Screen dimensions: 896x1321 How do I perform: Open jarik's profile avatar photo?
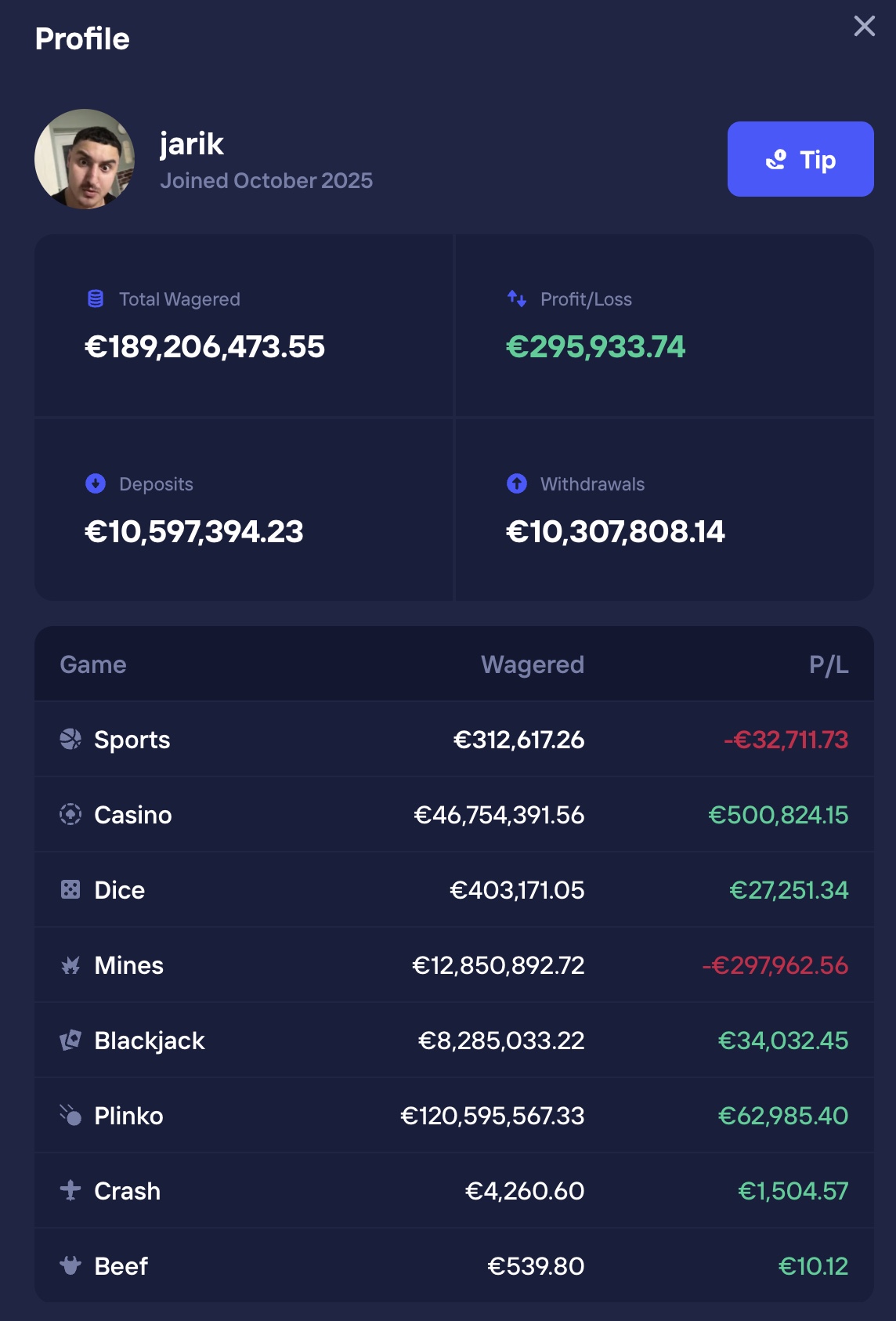point(85,159)
